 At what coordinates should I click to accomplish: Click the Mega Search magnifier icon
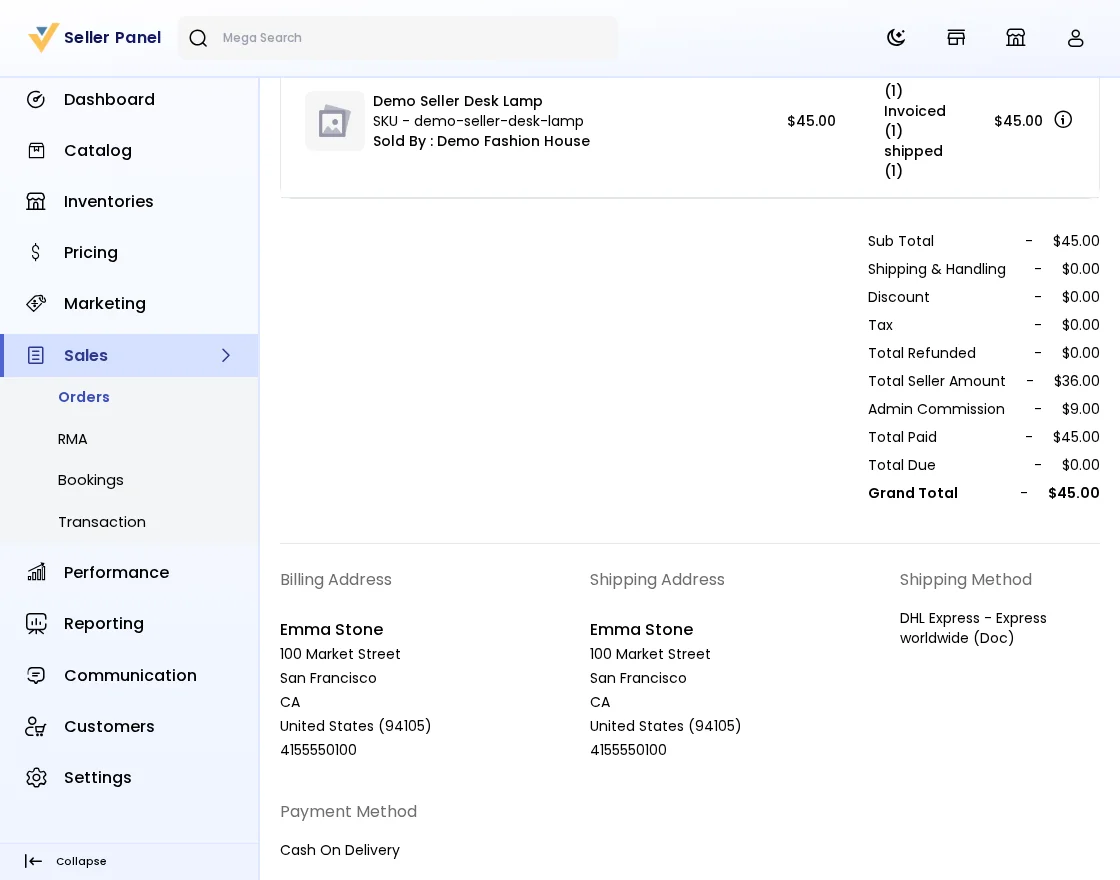199,38
